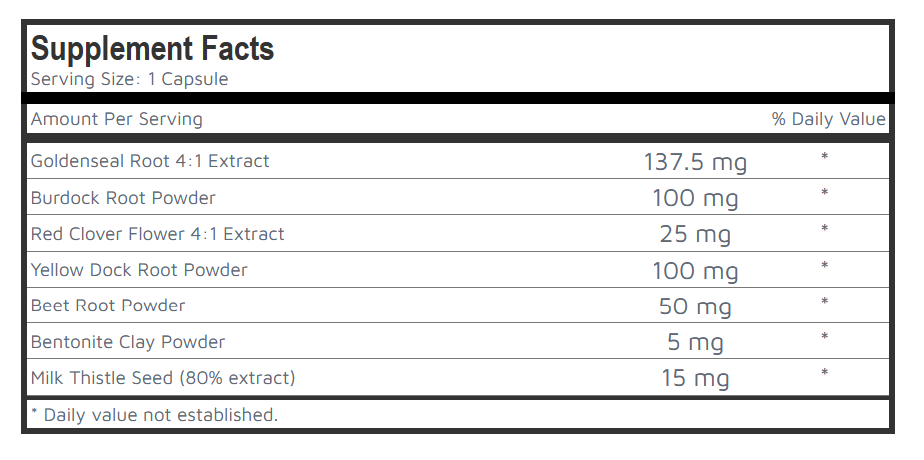Click the Supplement Facts heading
The width and height of the screenshot is (924, 460).
152,48
